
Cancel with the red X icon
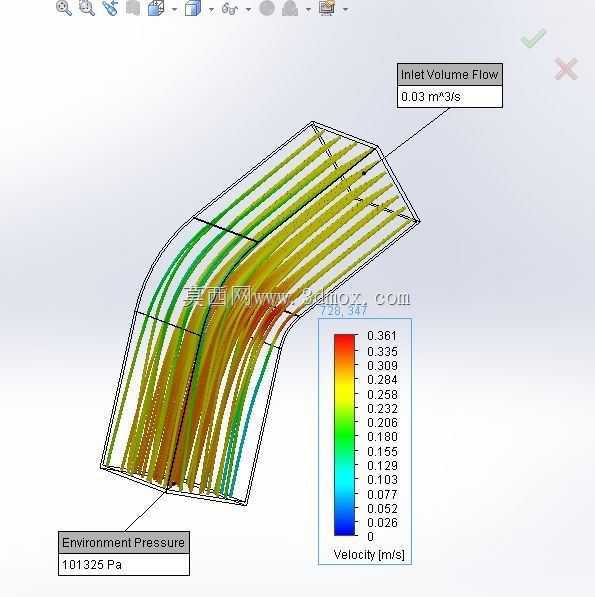[x=566, y=69]
